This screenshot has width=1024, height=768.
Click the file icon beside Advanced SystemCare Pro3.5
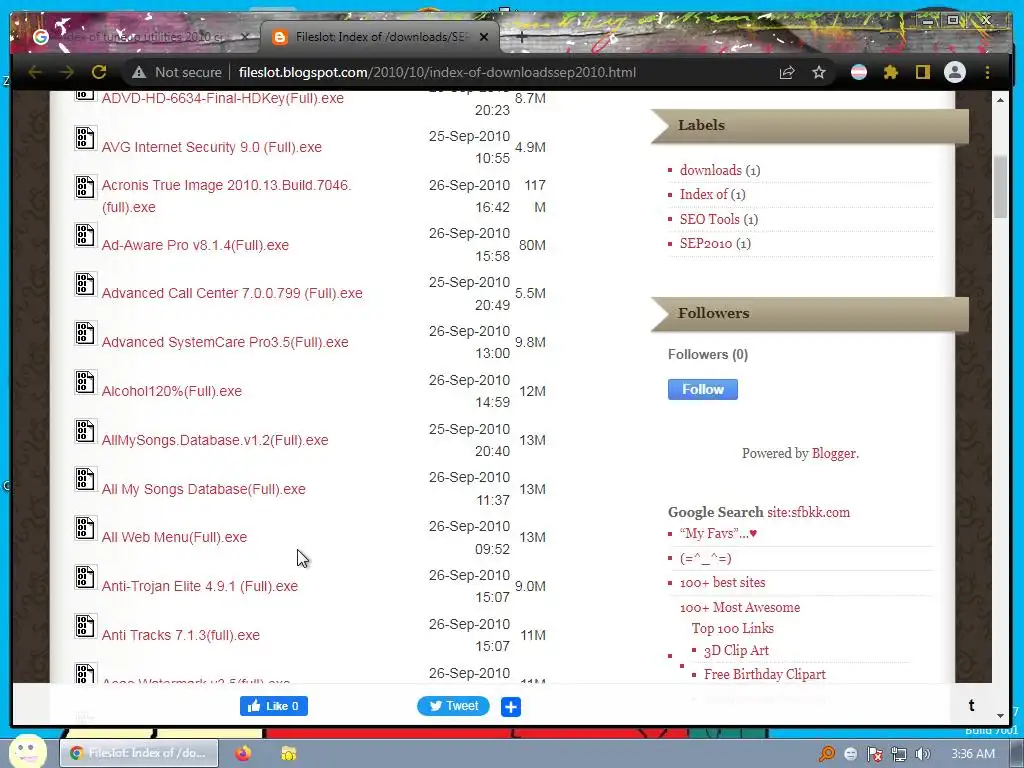coord(85,333)
